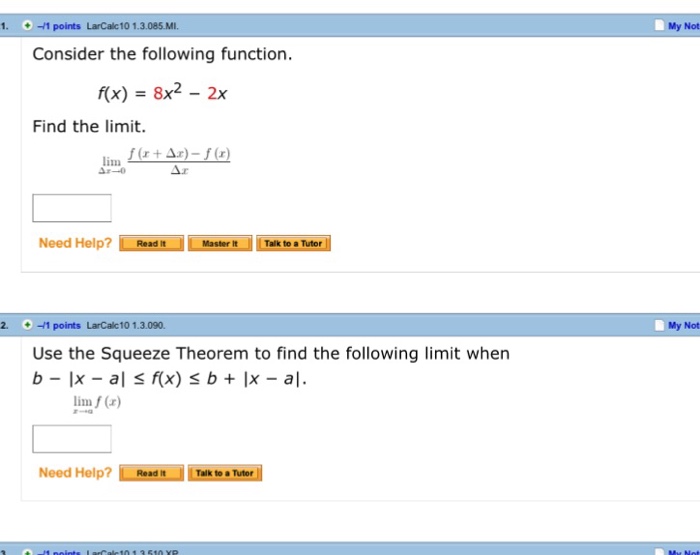
Task: Click the answer box for question 1
Action: click(x=72, y=208)
